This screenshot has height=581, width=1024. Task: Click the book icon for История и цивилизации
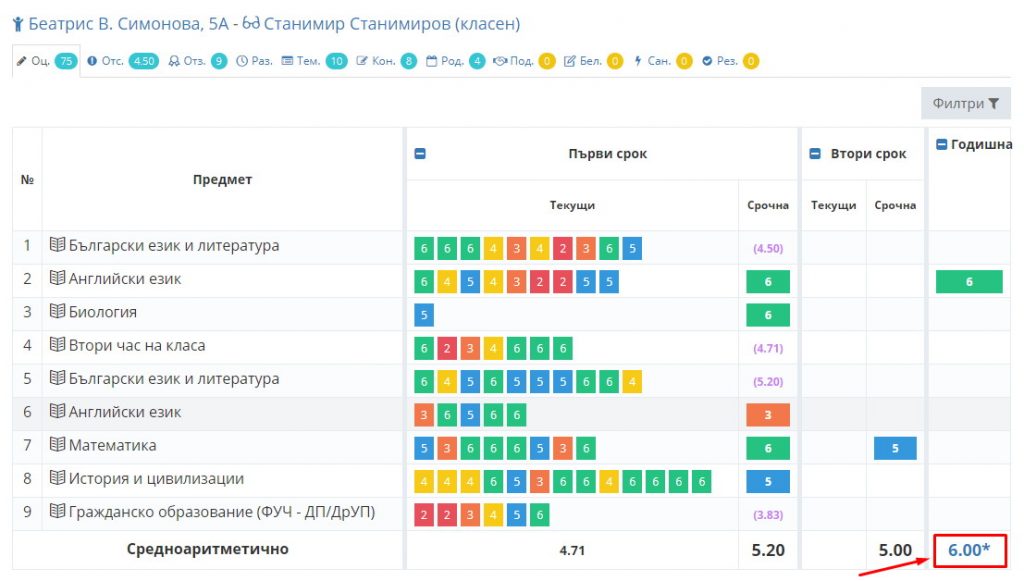tap(57, 479)
